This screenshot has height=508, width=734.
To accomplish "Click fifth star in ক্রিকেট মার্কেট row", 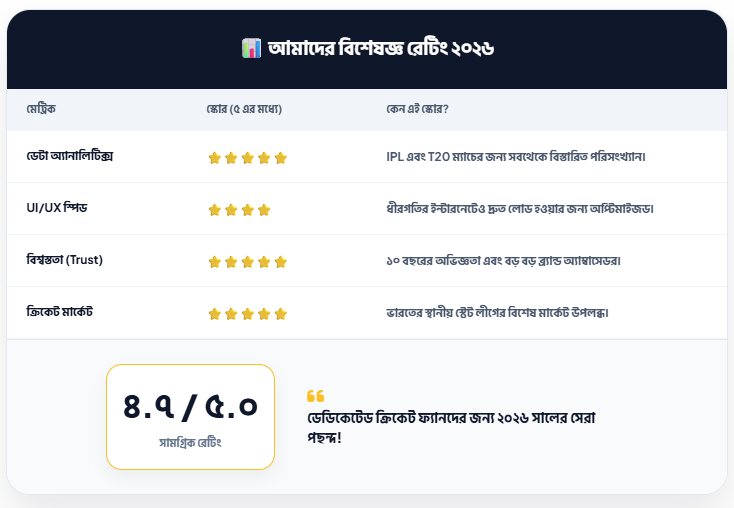I will (x=281, y=314).
